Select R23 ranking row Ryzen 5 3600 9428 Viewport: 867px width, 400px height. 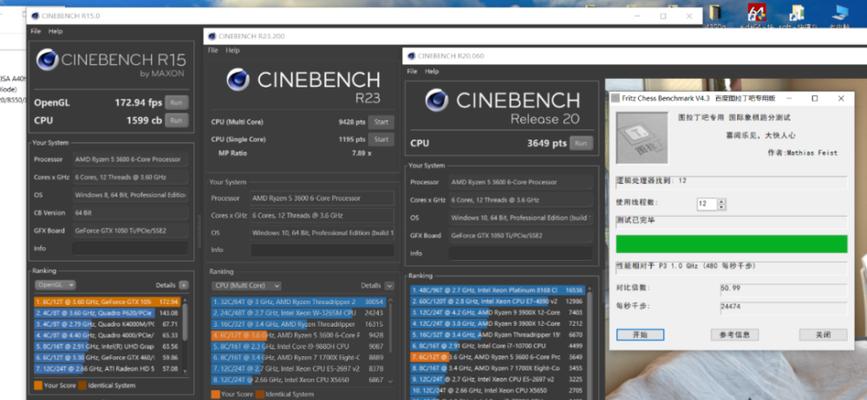299,335
